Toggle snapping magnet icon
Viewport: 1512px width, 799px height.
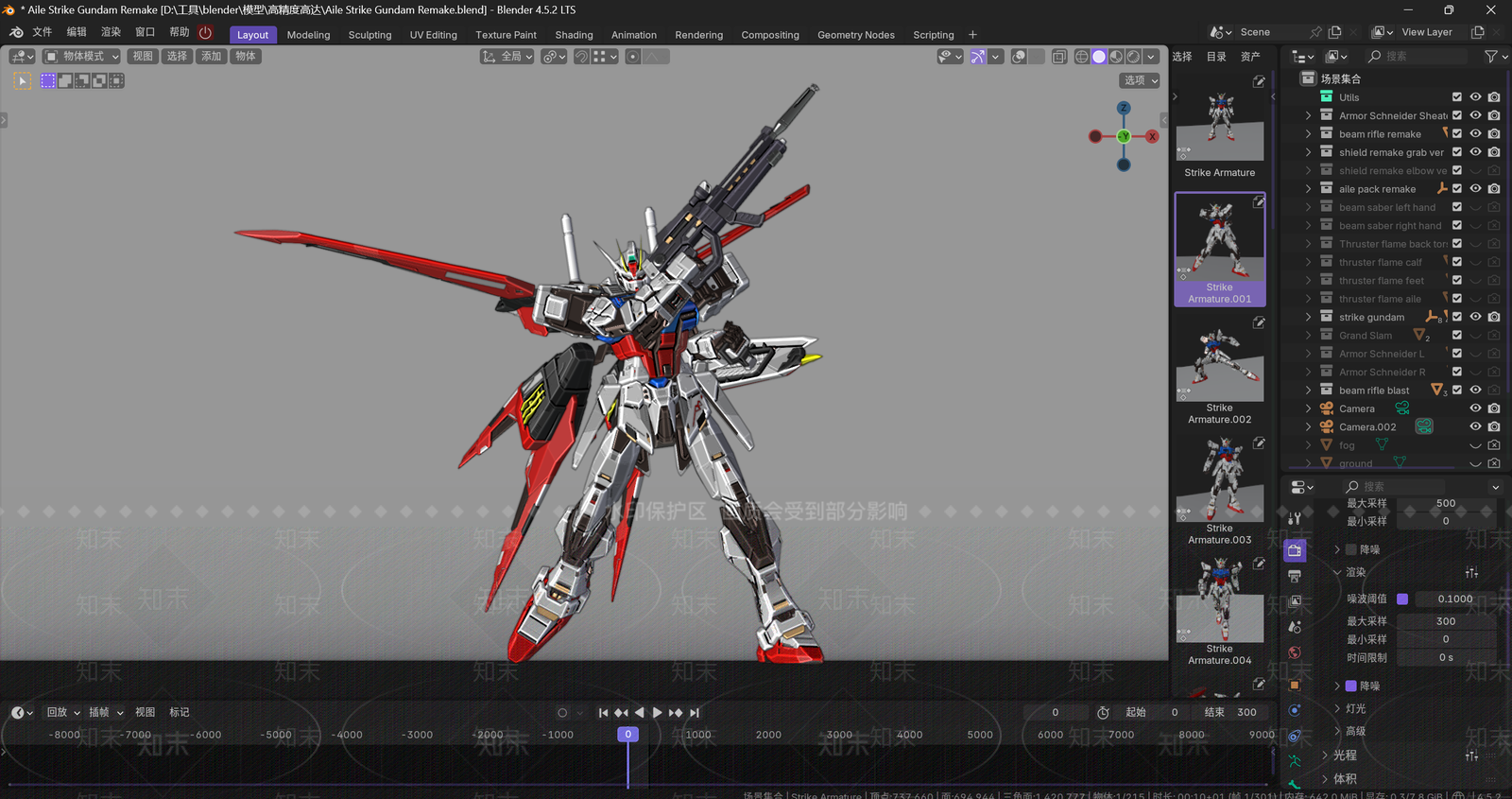pyautogui.click(x=583, y=57)
